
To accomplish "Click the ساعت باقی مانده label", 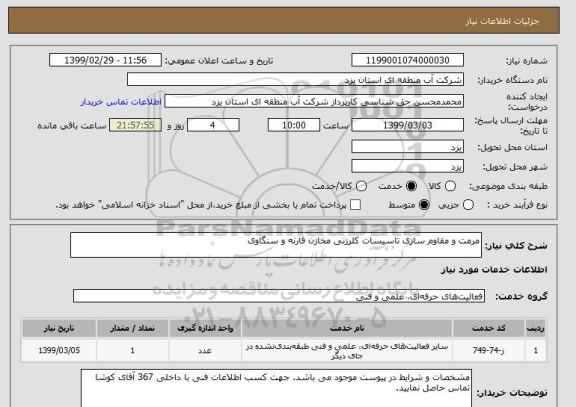I will 72,126.
